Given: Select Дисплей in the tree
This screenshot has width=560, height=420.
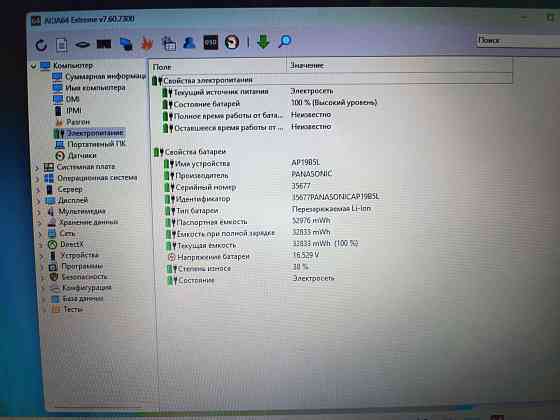Looking at the screenshot, I should pyautogui.click(x=72, y=200).
